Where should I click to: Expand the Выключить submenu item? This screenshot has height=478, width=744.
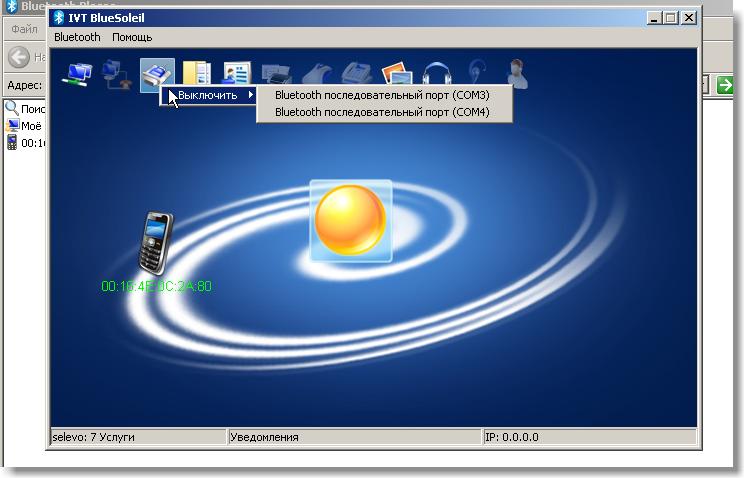208,95
